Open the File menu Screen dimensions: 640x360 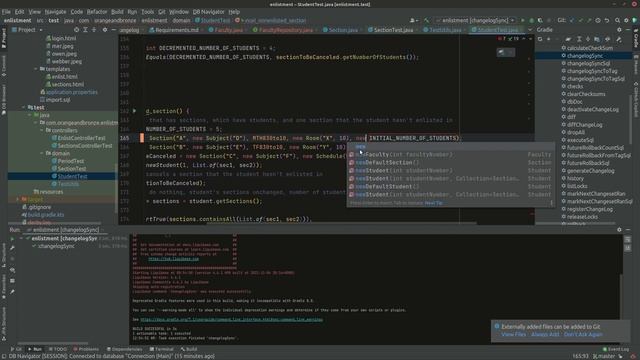point(6,12)
